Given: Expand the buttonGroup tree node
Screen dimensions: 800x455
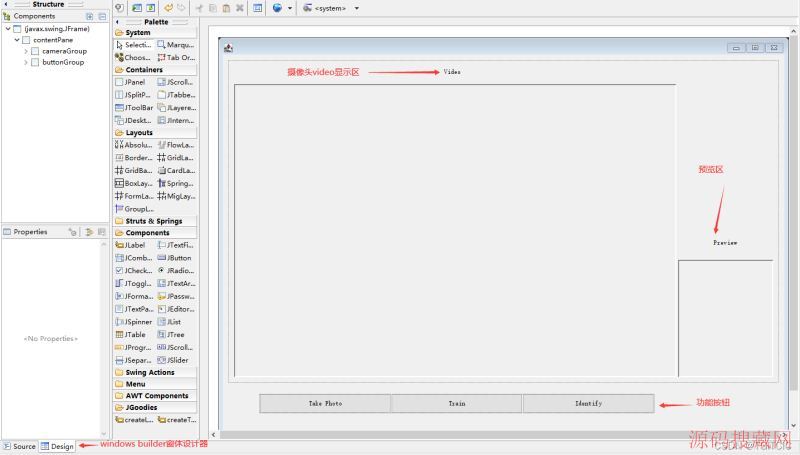Looking at the screenshot, I should (x=26, y=62).
